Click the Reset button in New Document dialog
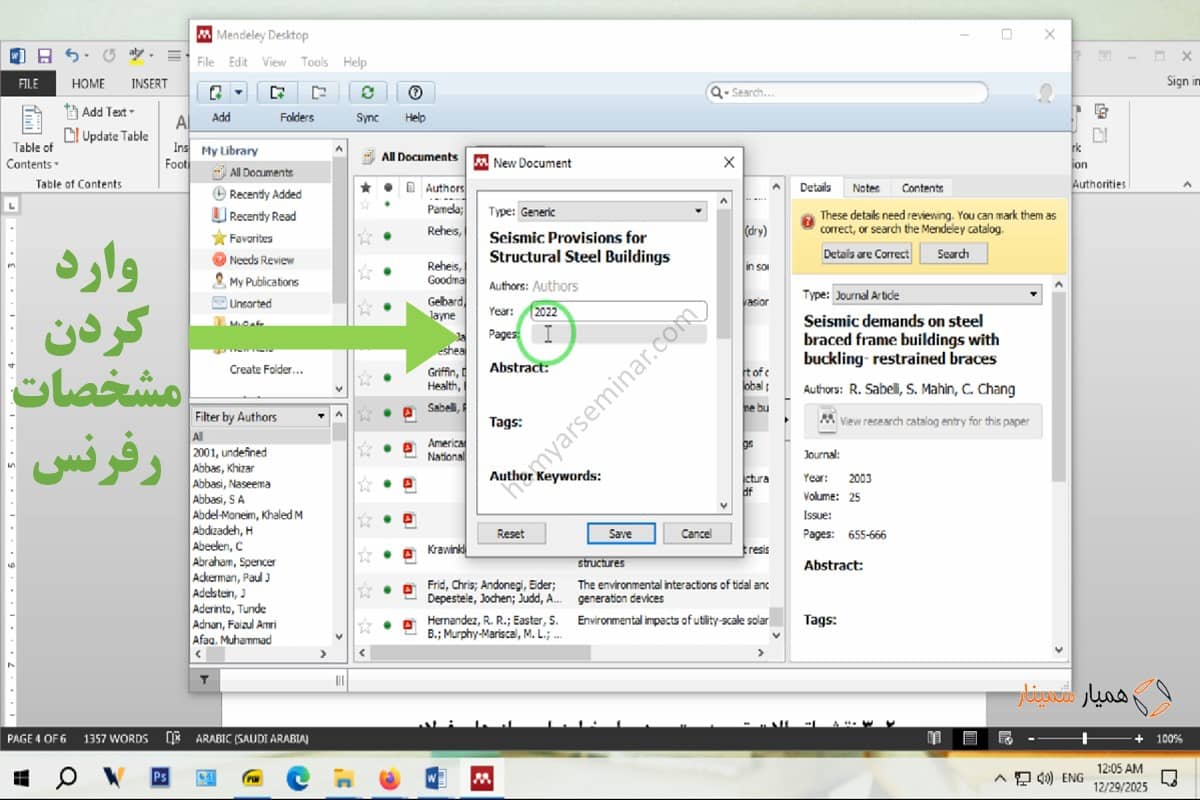Screen dimensions: 1200x800 click(x=511, y=533)
